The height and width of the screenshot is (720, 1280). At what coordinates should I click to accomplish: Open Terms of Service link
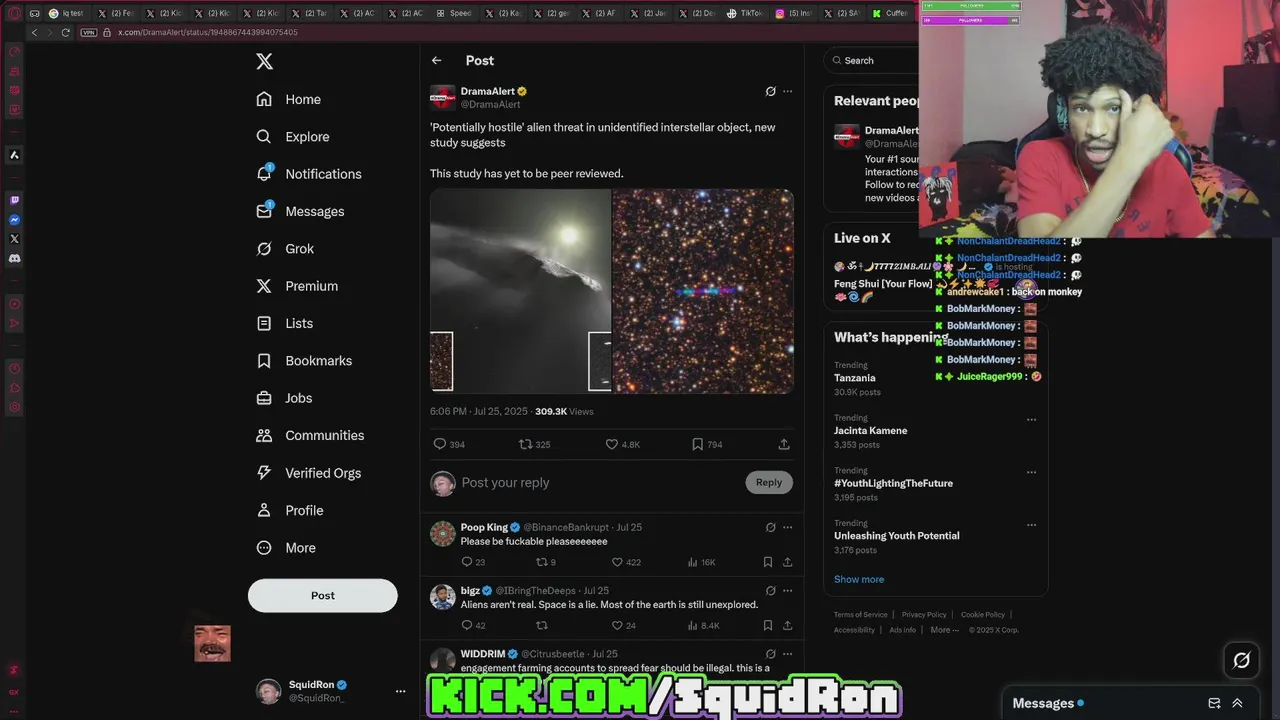pos(861,615)
